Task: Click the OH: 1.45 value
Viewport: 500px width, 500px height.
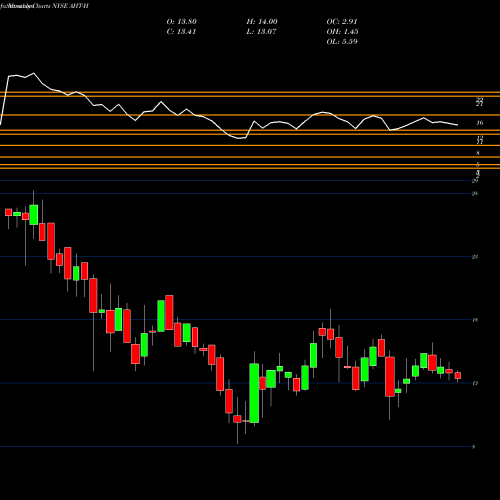Action: pos(342,32)
